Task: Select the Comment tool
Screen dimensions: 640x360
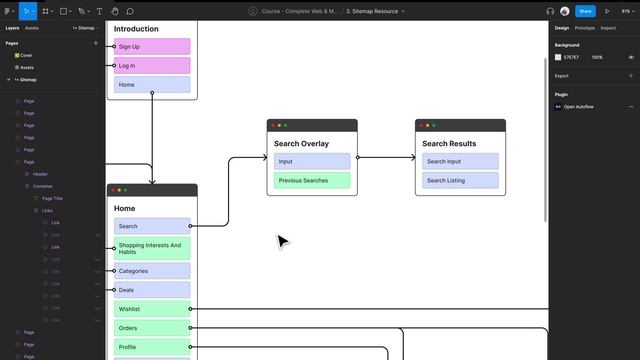Action: 130,11
